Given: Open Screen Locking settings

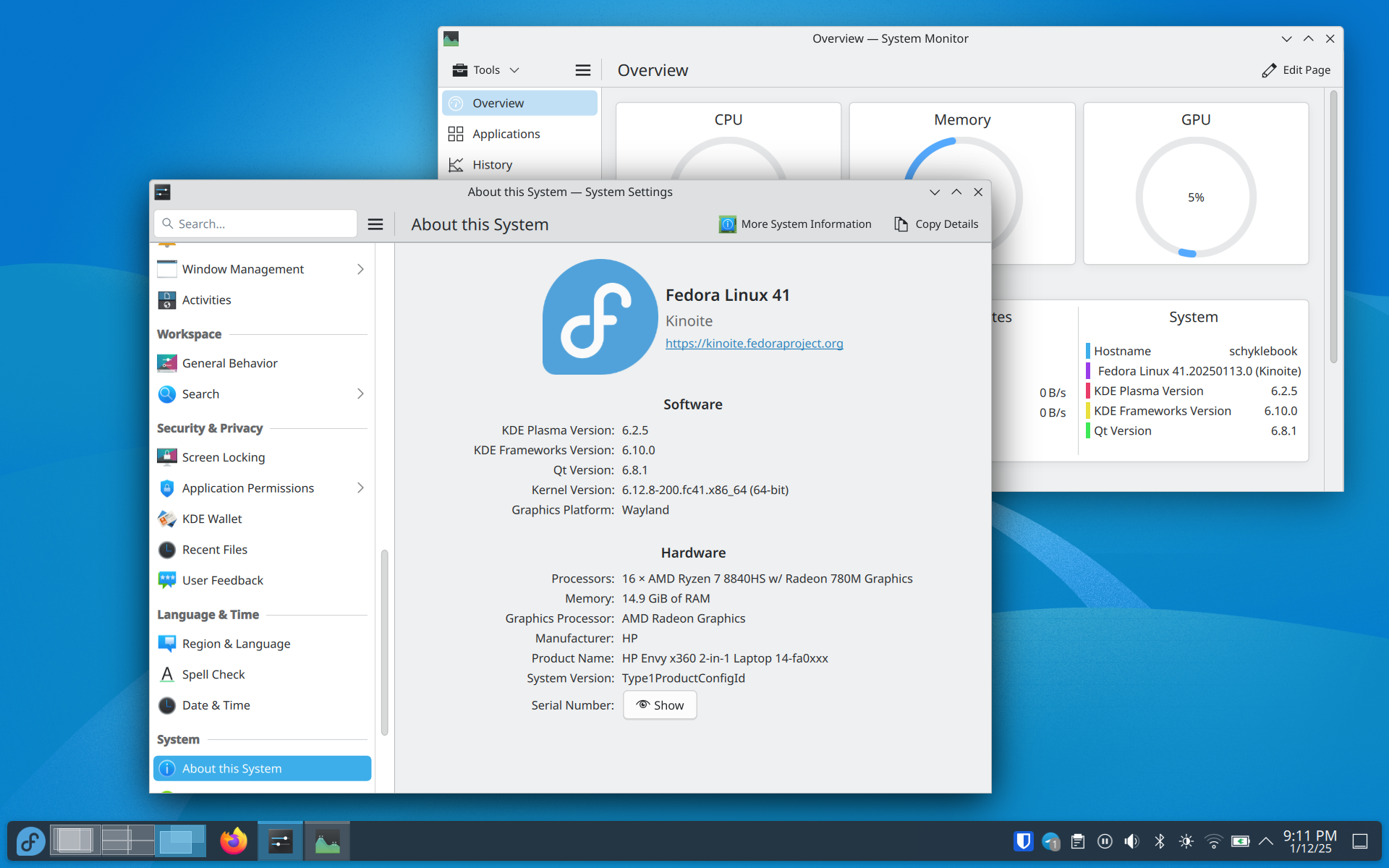Looking at the screenshot, I should point(262,457).
